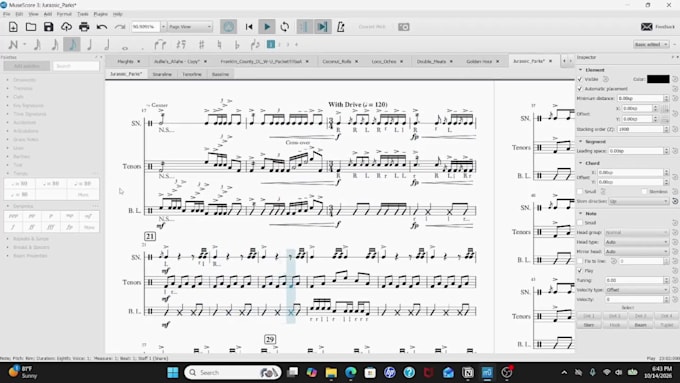Click the Add palettes button
Image resolution: width=680 pixels, height=383 pixels.
27,66
